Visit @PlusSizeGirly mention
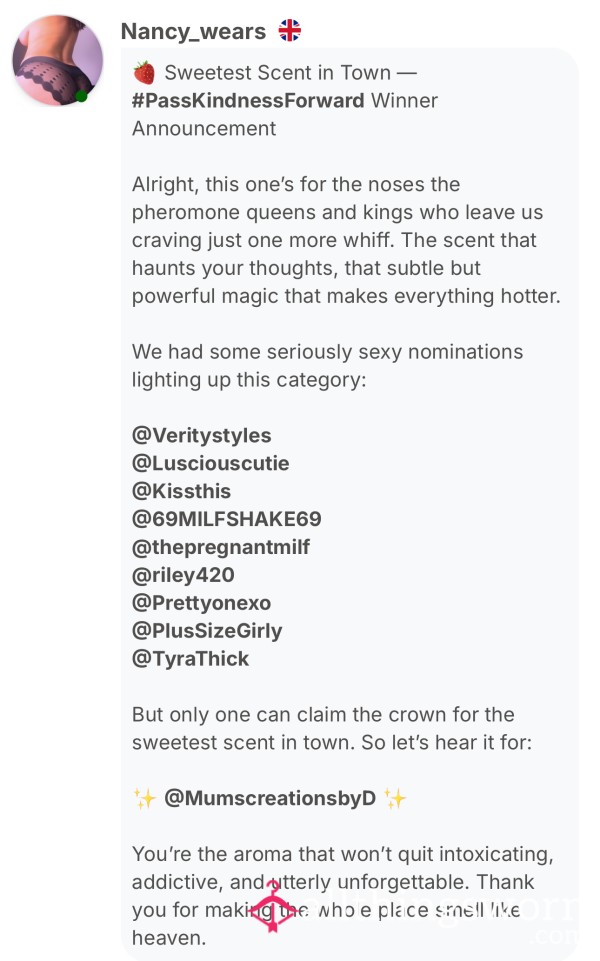The width and height of the screenshot is (600, 961). click(x=207, y=631)
